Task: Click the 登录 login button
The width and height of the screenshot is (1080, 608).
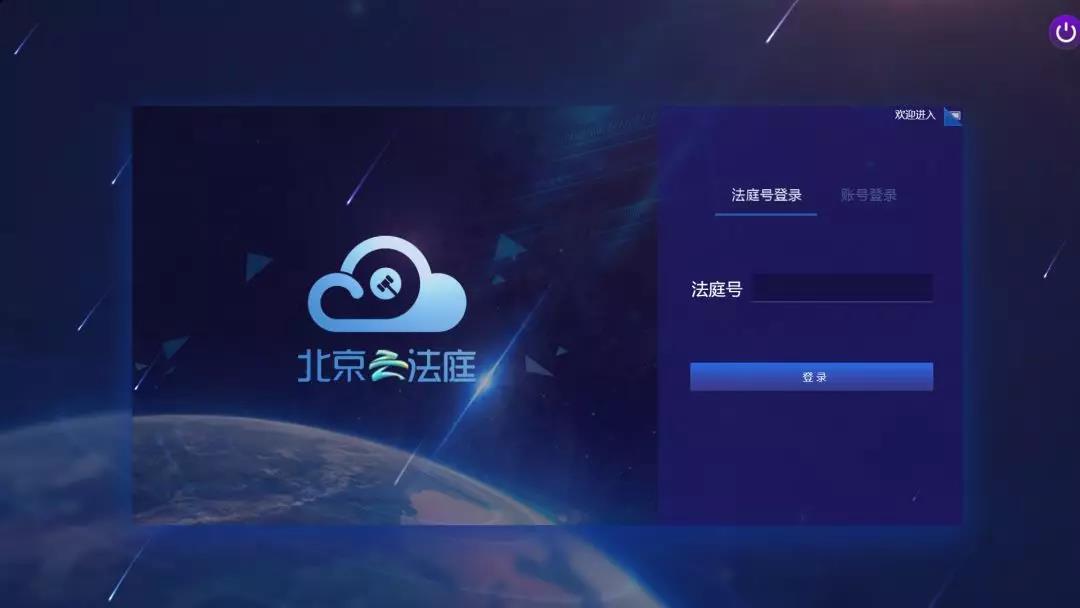Action: coord(811,377)
